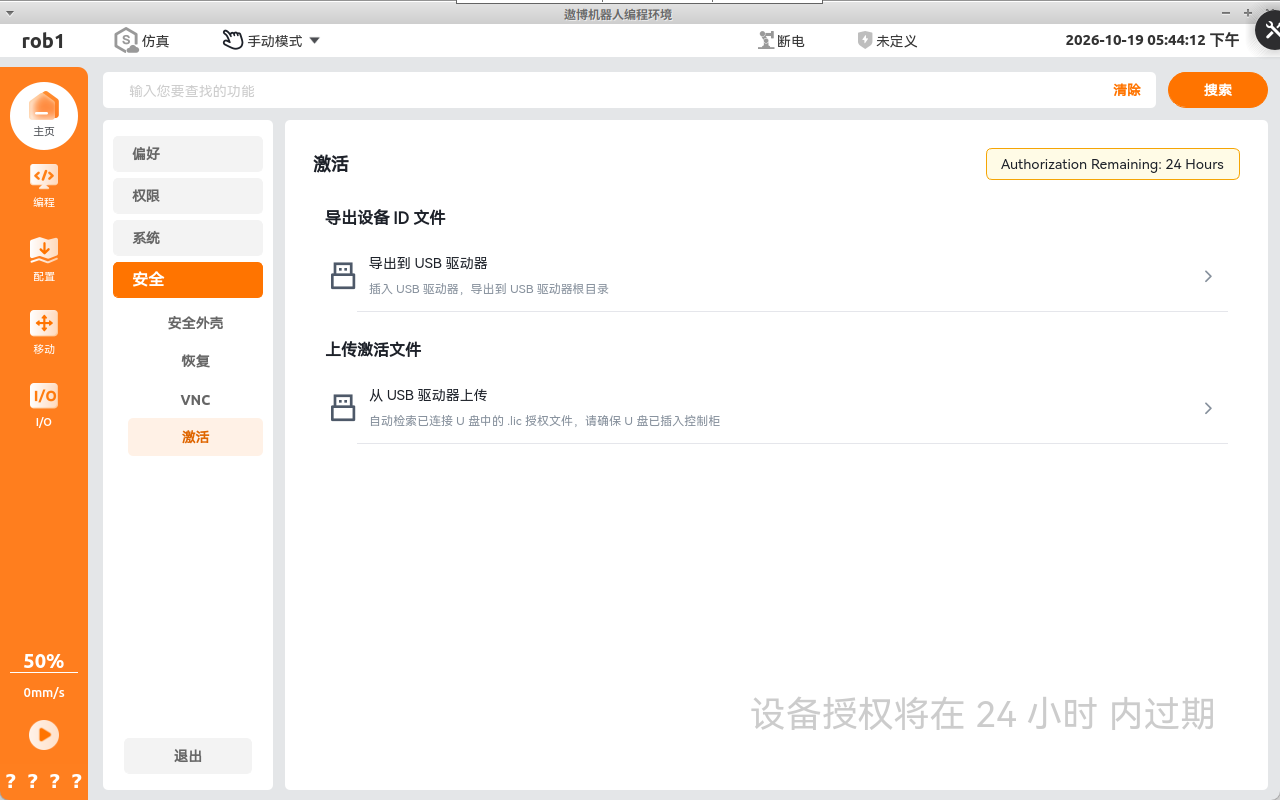Screen dimensions: 1280x800
Task: Click the 上传激活文件 heading
Action: point(373,349)
